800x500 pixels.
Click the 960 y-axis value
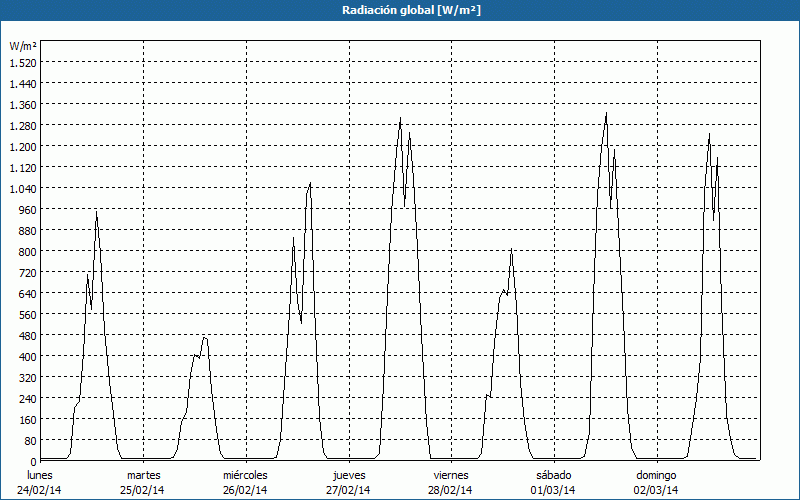(26, 209)
